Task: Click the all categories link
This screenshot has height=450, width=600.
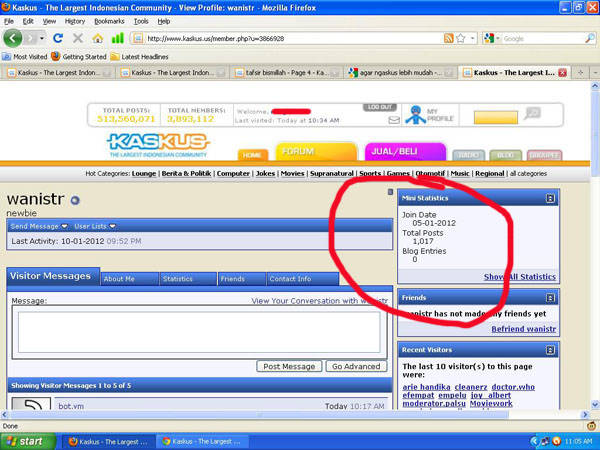Action: tap(528, 173)
